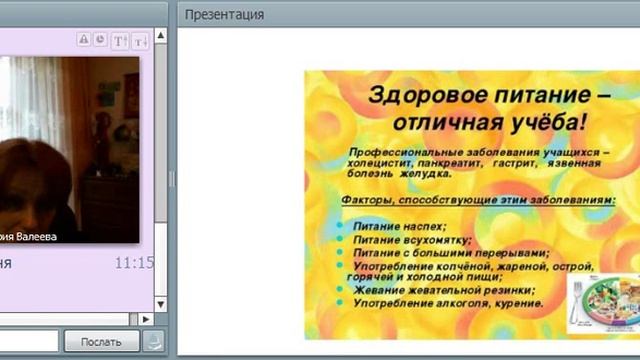The image size is (640, 360).
Task: Click the chat scrollbar up arrow
Action: [x=161, y=36]
